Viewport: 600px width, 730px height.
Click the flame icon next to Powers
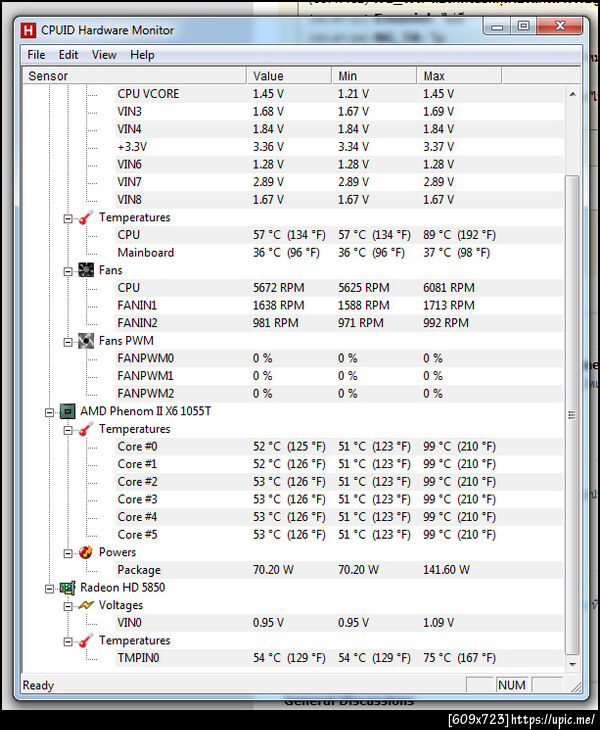click(x=86, y=552)
